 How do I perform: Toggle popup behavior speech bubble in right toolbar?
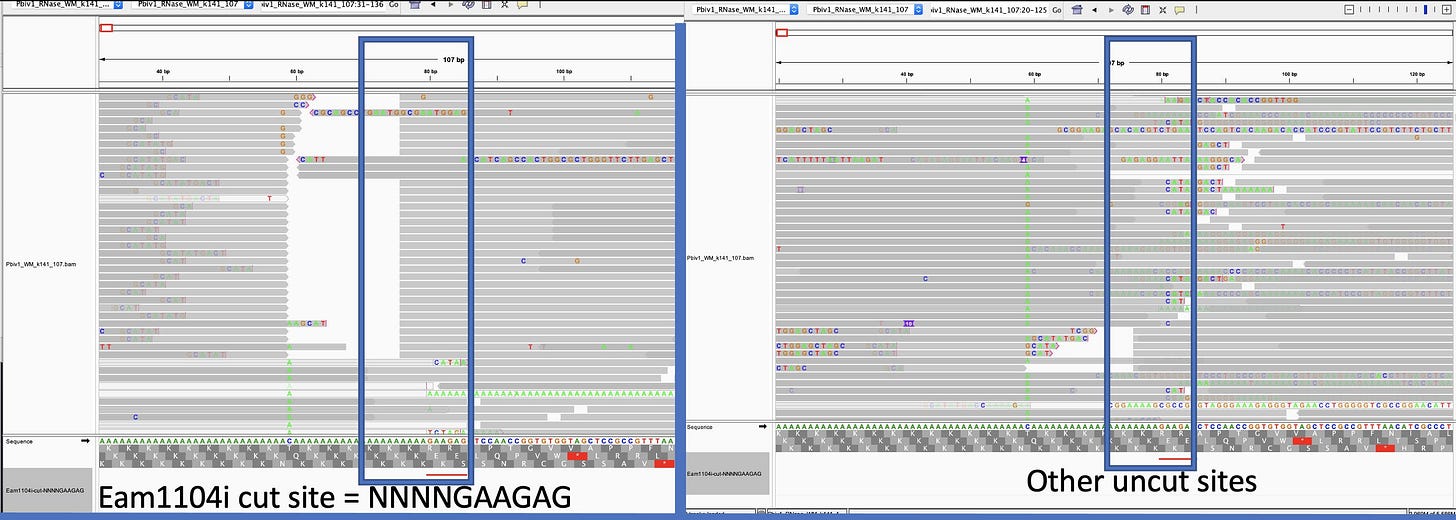coord(1179,9)
